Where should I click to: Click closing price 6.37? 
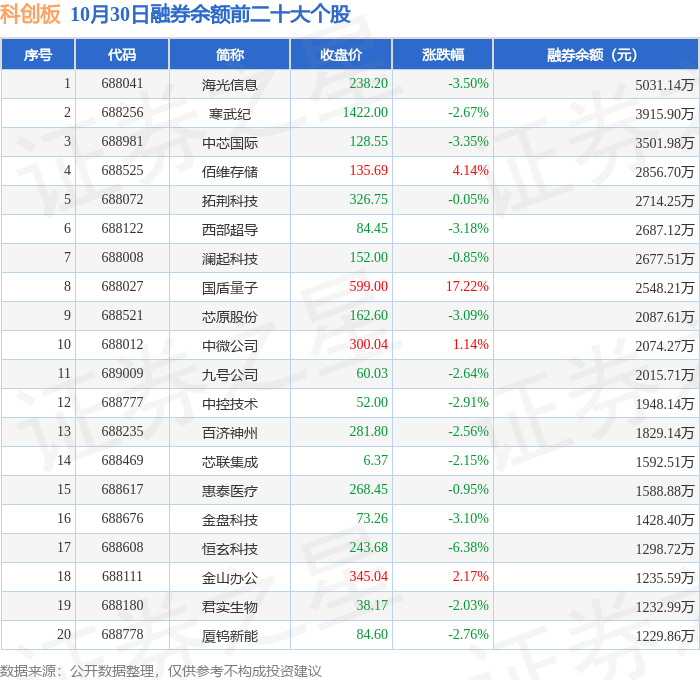click(x=375, y=460)
